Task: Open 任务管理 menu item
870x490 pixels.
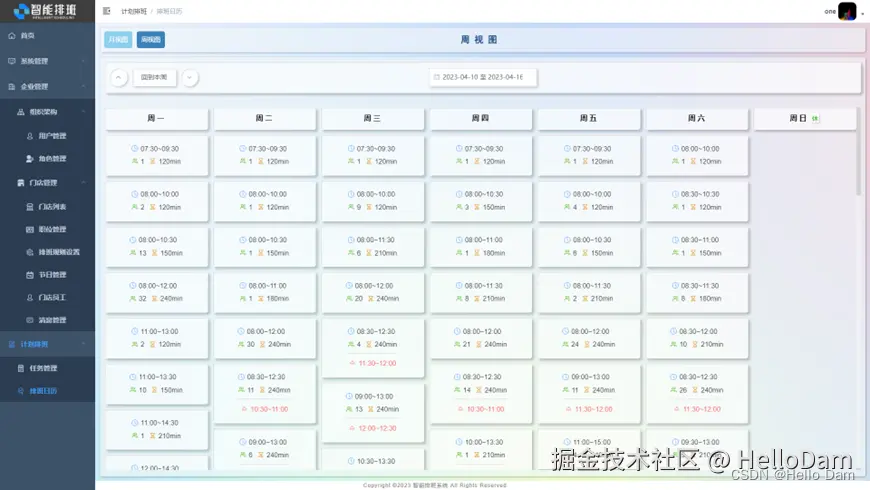Action: (47, 368)
